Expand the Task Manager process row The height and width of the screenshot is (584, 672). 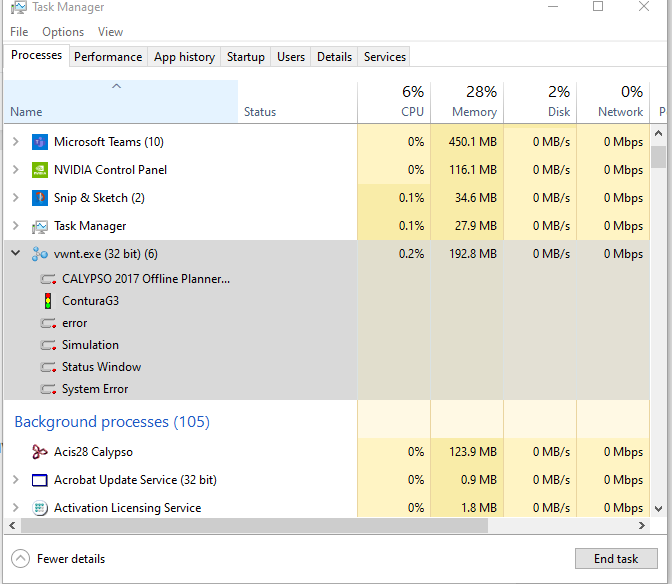15,225
